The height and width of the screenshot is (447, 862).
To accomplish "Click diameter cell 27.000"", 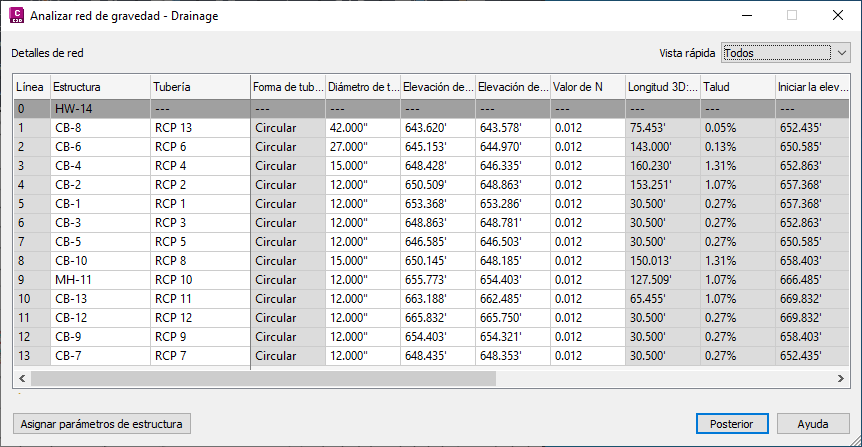I will pyautogui.click(x=363, y=147).
